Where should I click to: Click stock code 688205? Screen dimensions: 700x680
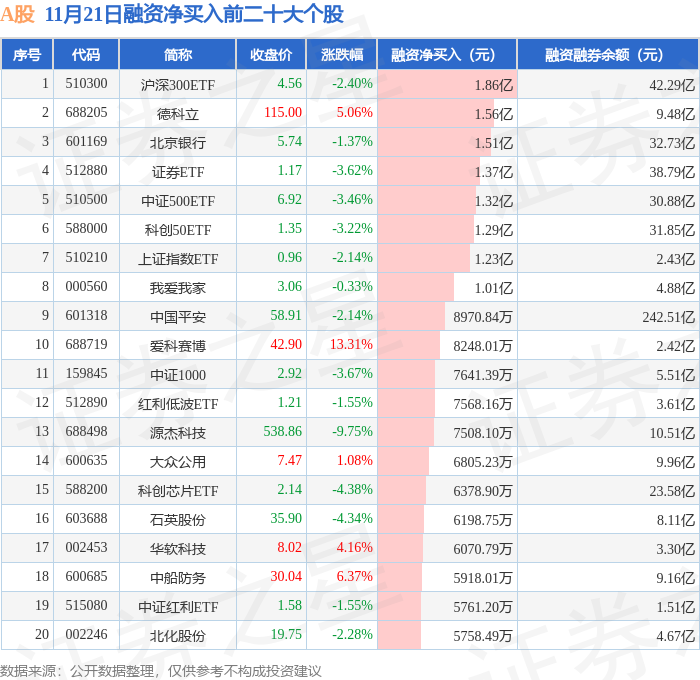coord(86,113)
